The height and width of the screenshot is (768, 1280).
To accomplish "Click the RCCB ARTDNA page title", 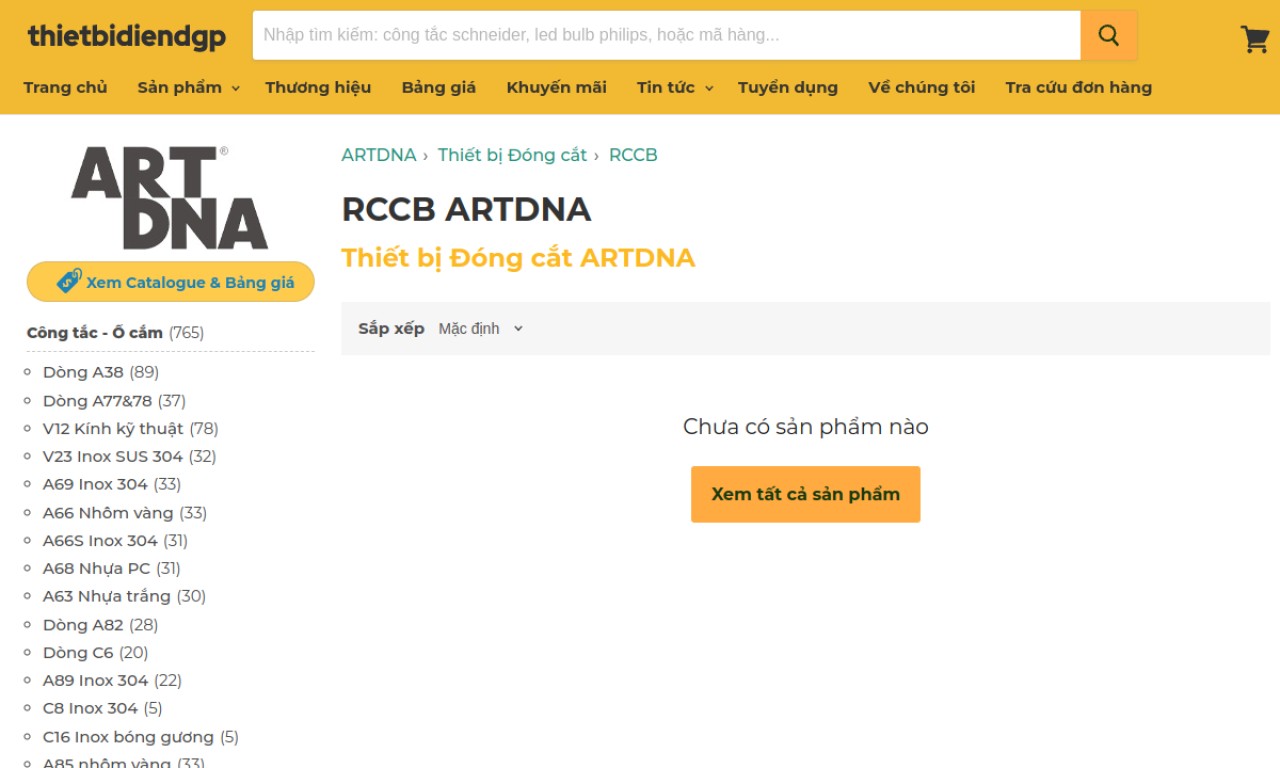I will [466, 209].
